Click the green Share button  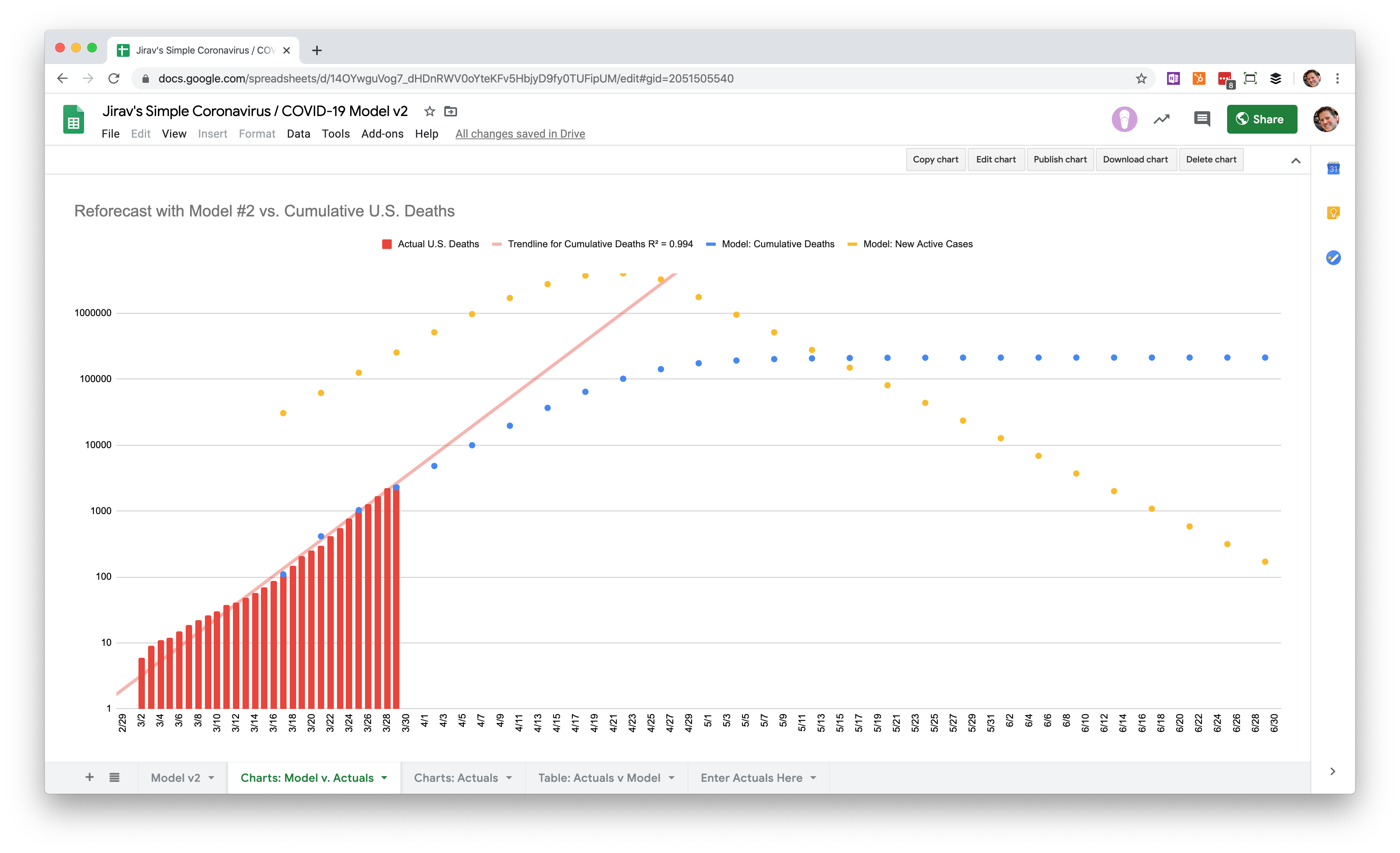click(1262, 119)
